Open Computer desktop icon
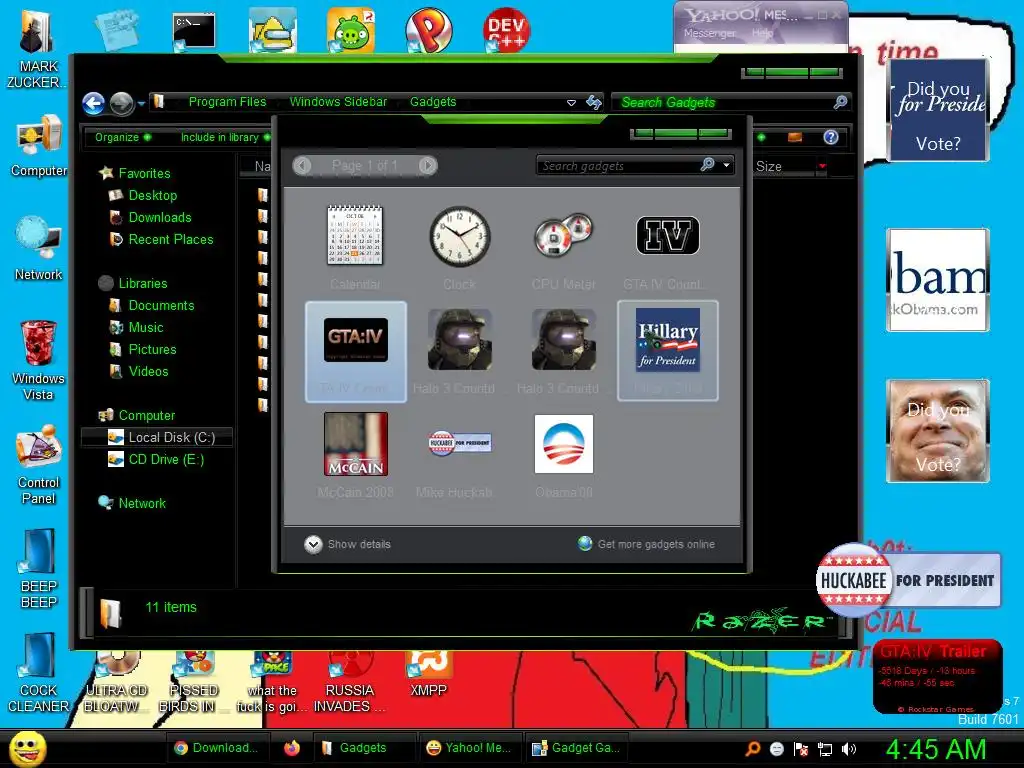 [x=39, y=146]
